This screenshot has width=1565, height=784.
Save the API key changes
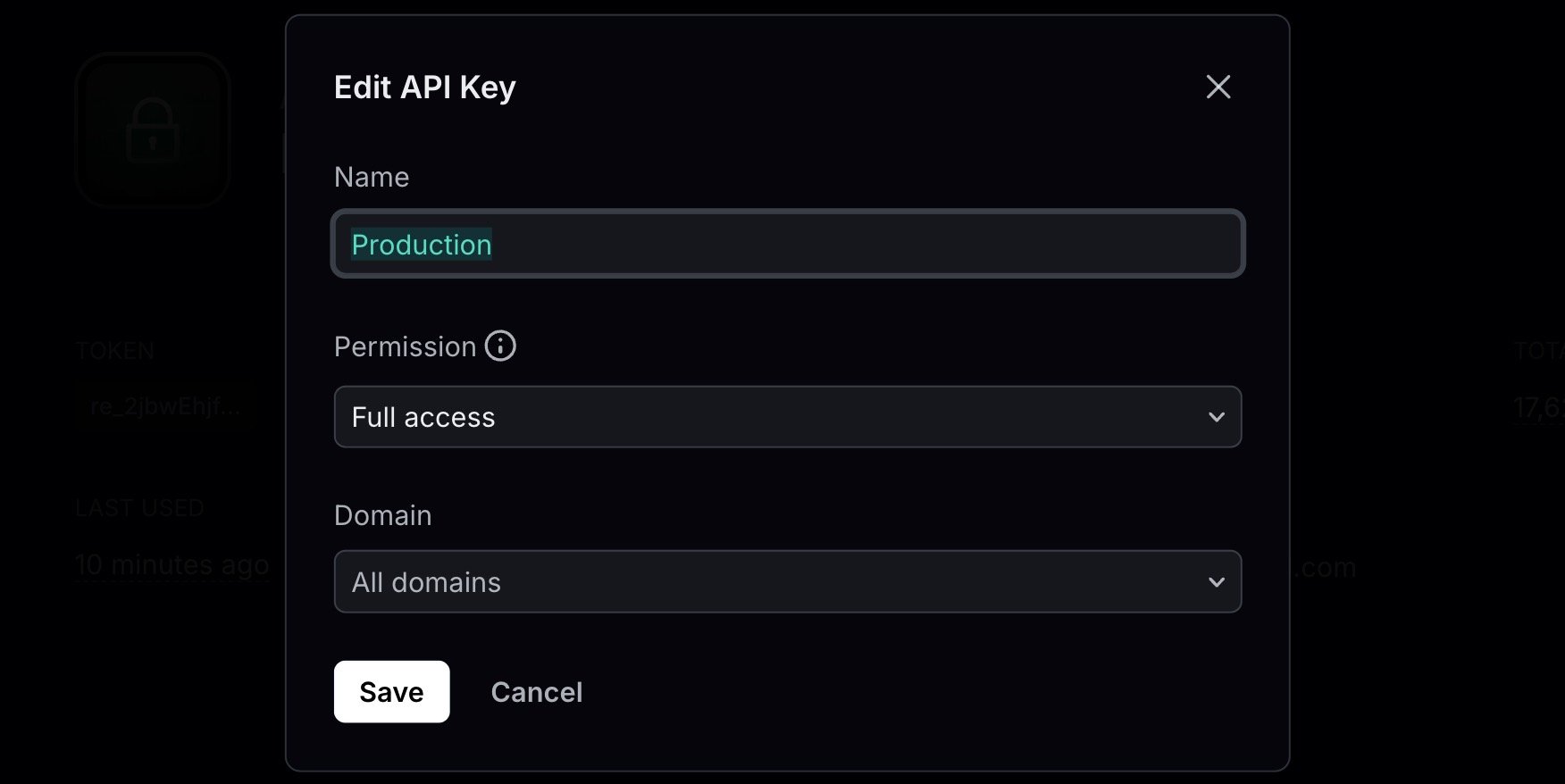pyautogui.click(x=391, y=691)
